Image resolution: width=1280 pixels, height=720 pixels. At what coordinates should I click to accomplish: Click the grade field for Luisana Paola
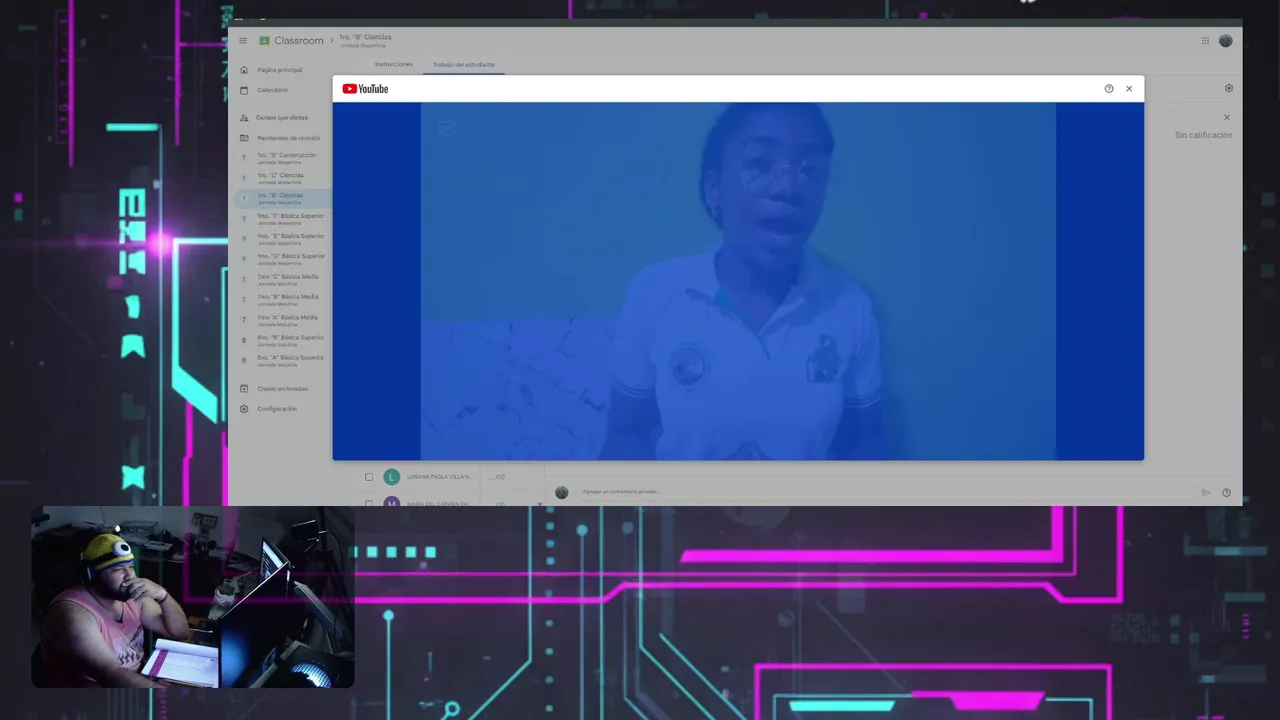(497, 477)
